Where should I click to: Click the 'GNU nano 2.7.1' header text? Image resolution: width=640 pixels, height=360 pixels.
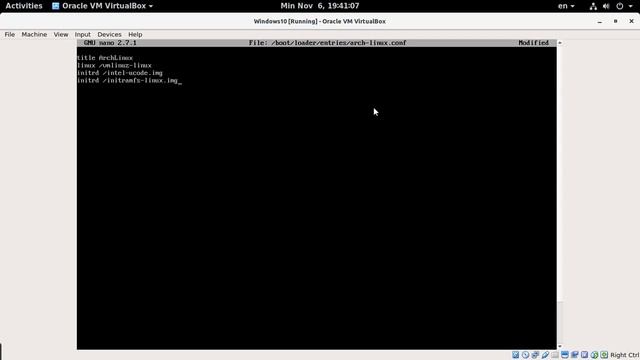coord(110,43)
